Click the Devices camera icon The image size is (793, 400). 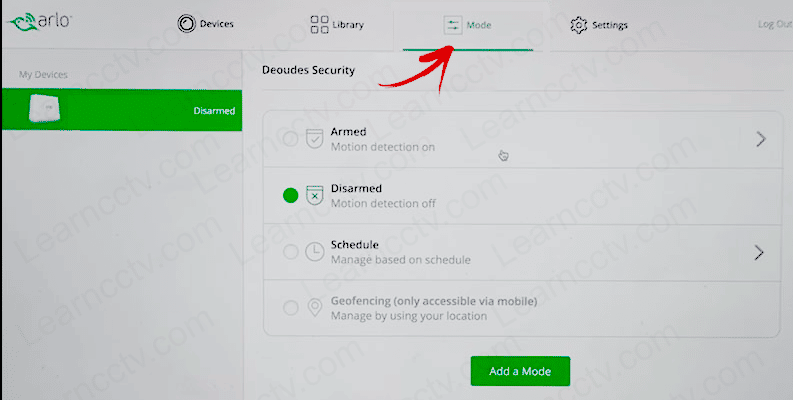(x=185, y=24)
